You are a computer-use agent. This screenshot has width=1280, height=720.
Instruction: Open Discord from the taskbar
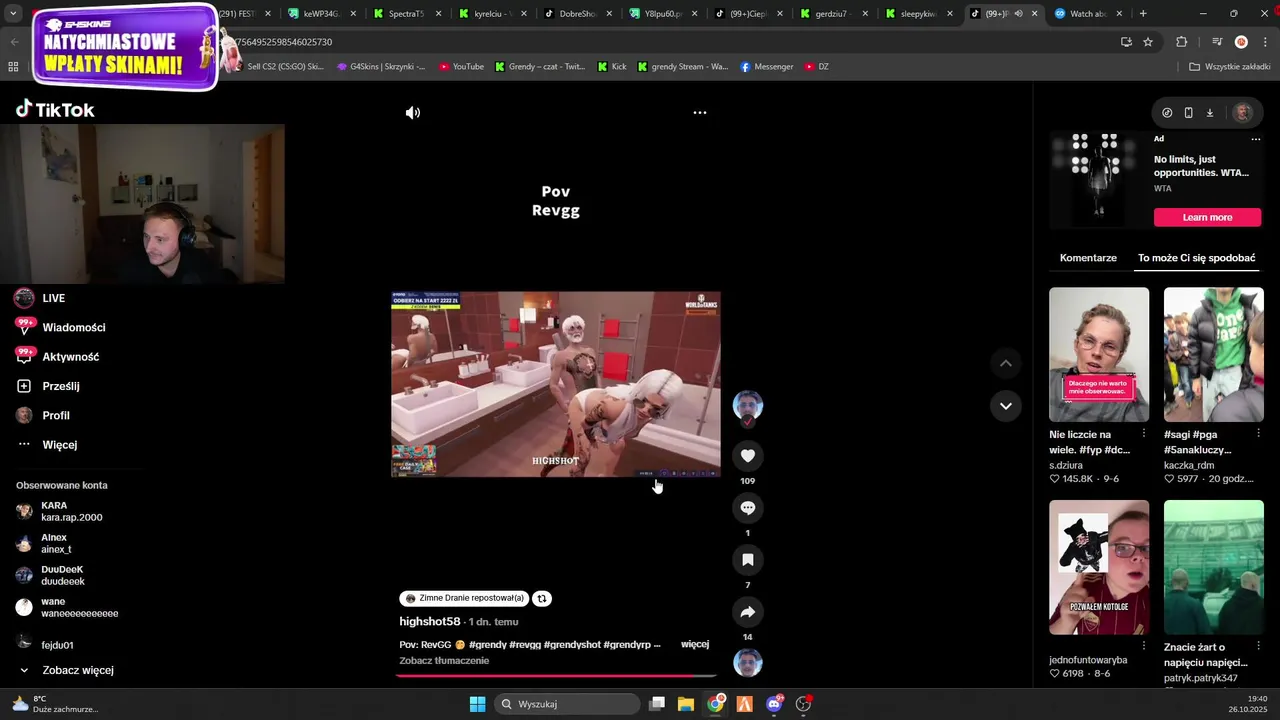[x=774, y=704]
